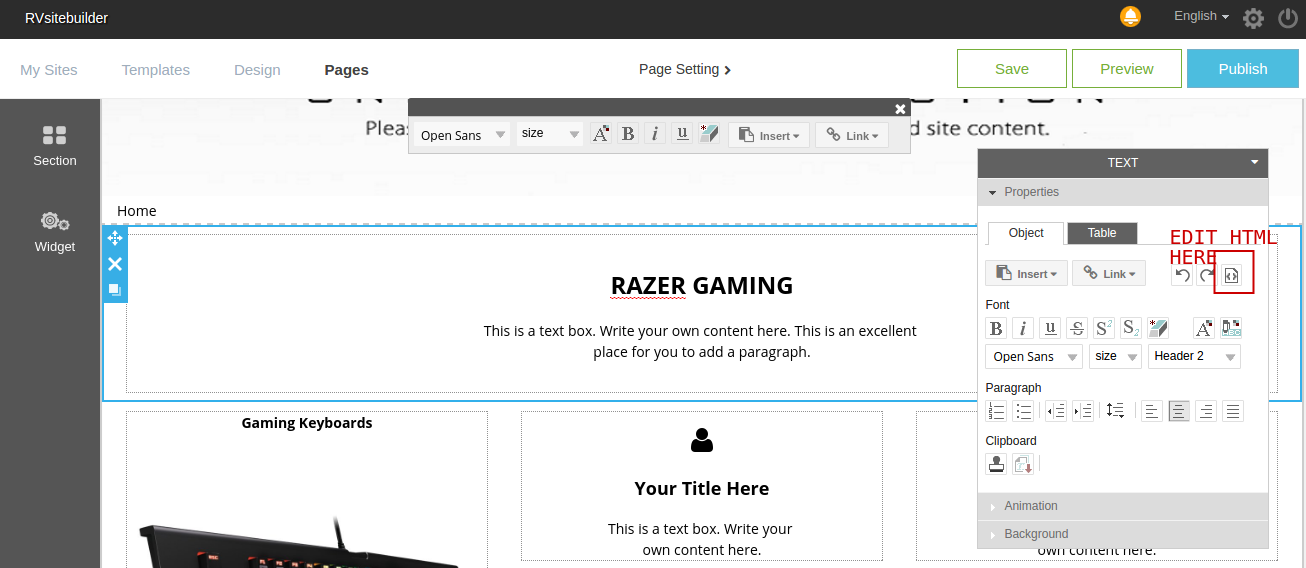Open the settings gear in top bar
The height and width of the screenshot is (568, 1306).
click(1253, 18)
